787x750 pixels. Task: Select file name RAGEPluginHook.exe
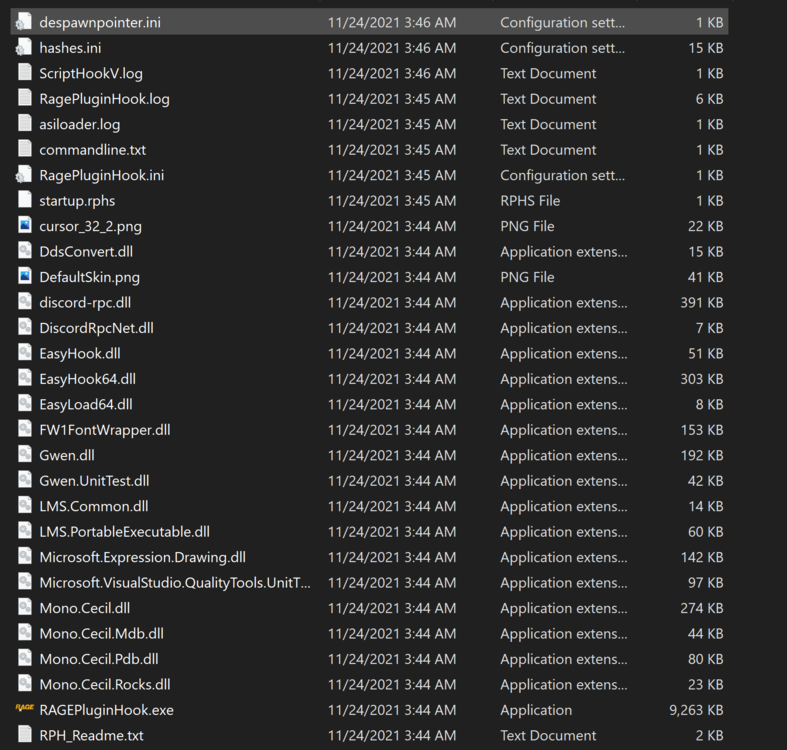[x=106, y=710]
